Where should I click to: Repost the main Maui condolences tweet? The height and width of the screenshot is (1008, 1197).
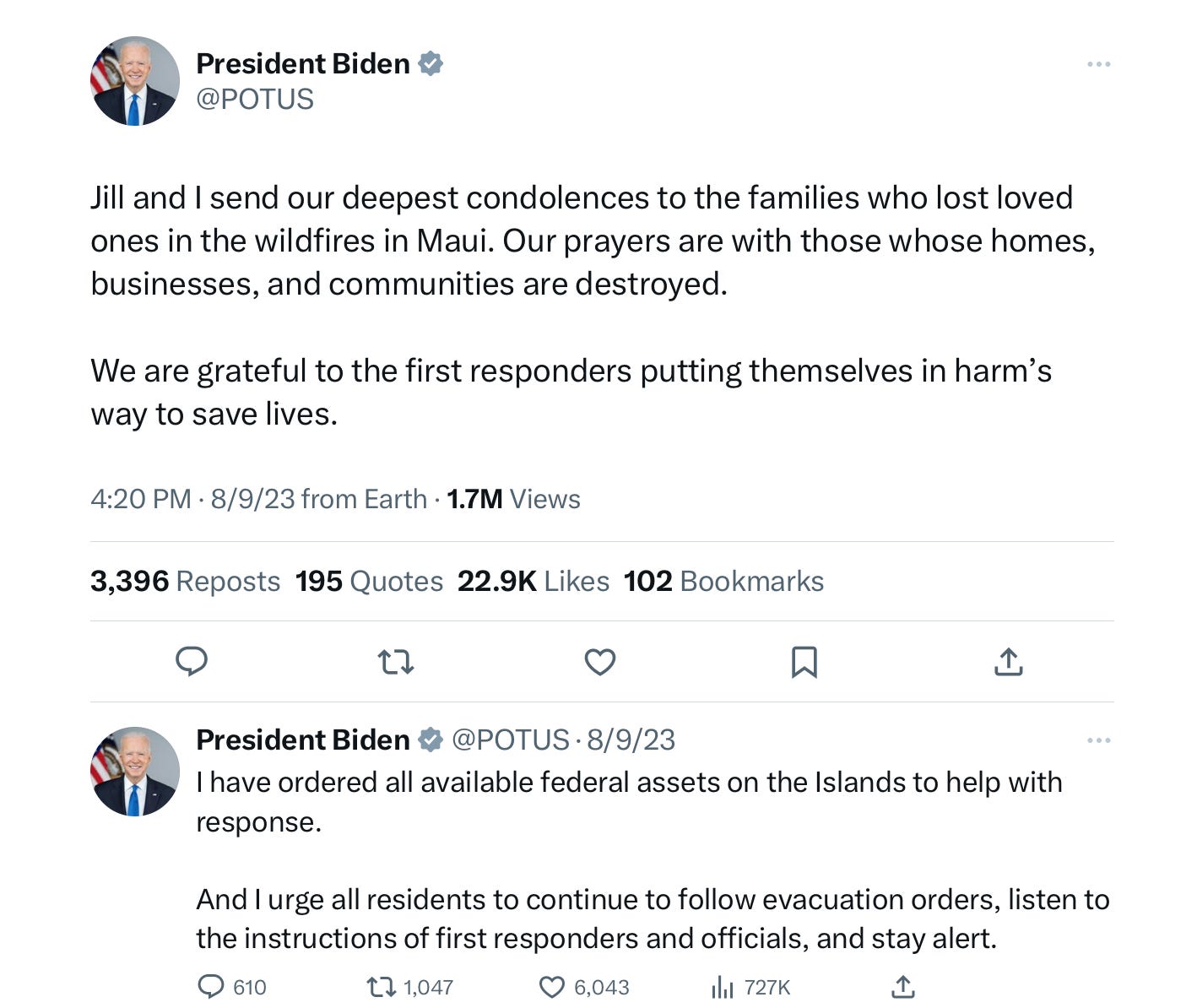click(x=396, y=662)
